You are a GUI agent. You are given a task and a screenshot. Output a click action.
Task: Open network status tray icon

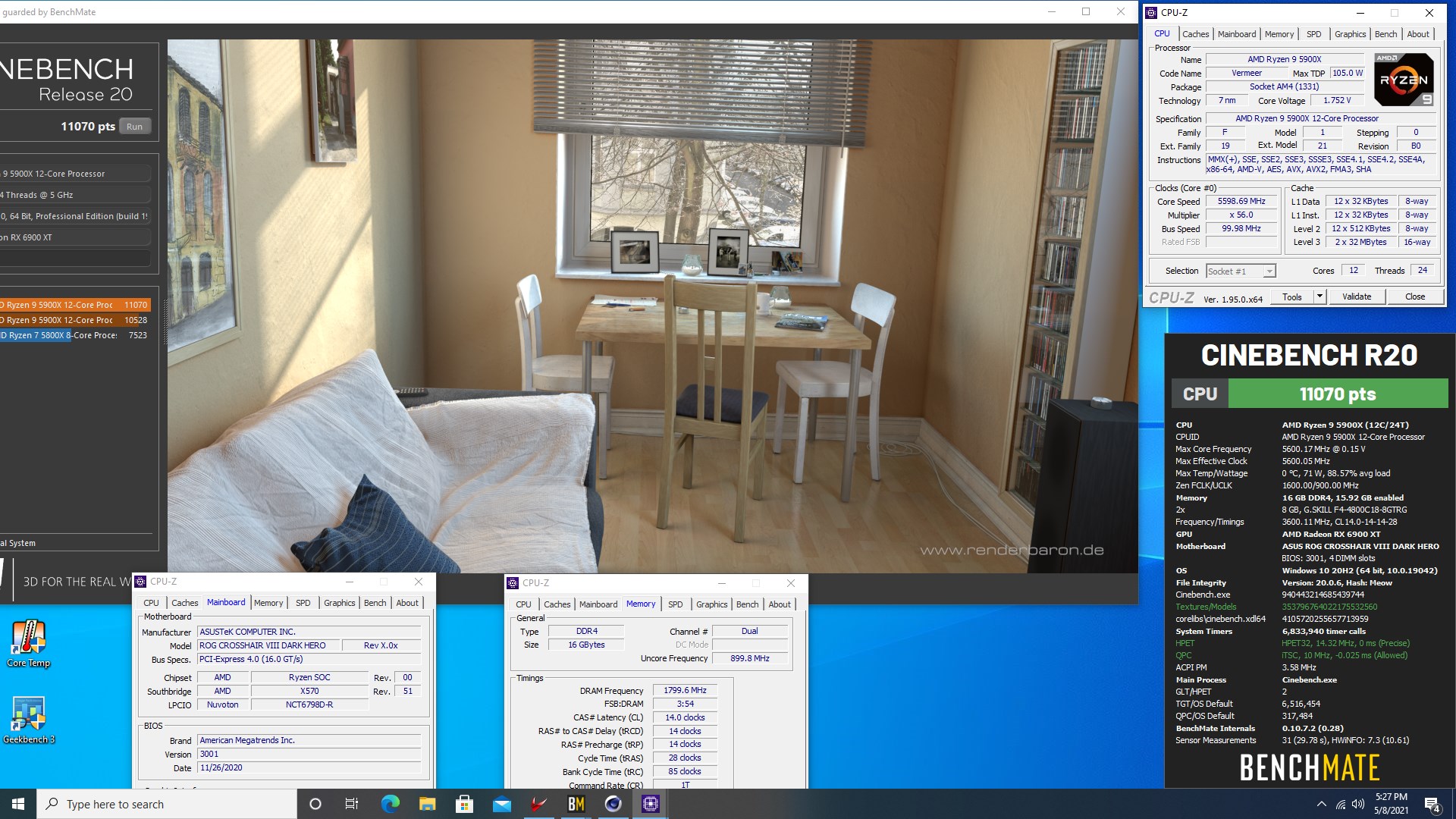pos(1341,804)
